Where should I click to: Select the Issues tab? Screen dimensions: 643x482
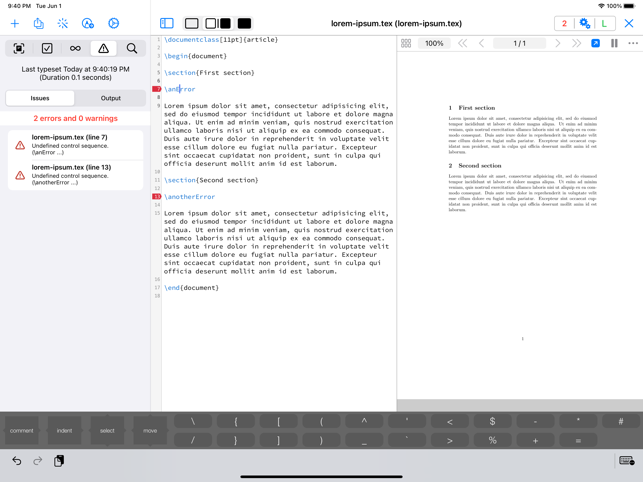pos(40,98)
